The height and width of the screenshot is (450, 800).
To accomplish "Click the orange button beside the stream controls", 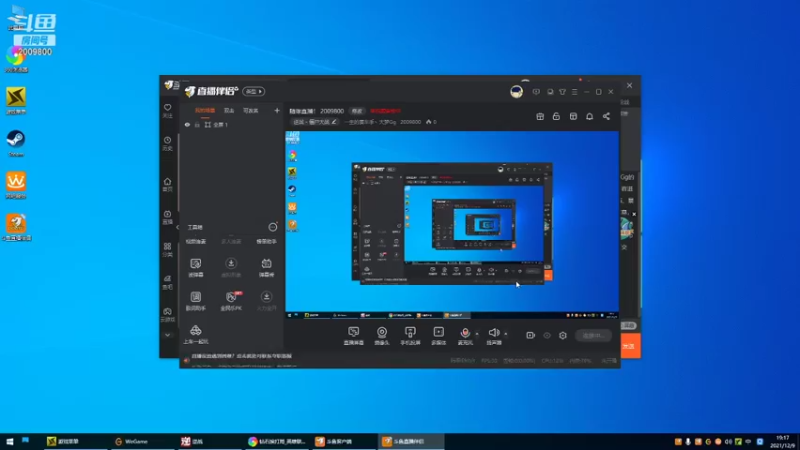I will [631, 345].
